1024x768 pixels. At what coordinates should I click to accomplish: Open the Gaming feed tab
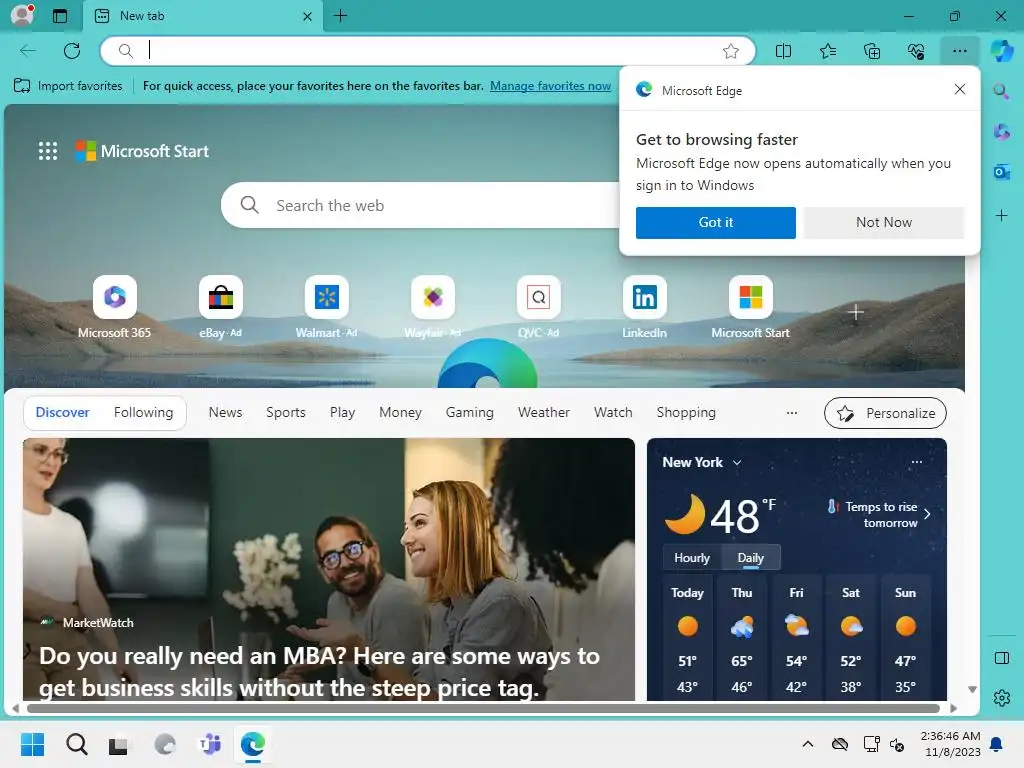470,413
